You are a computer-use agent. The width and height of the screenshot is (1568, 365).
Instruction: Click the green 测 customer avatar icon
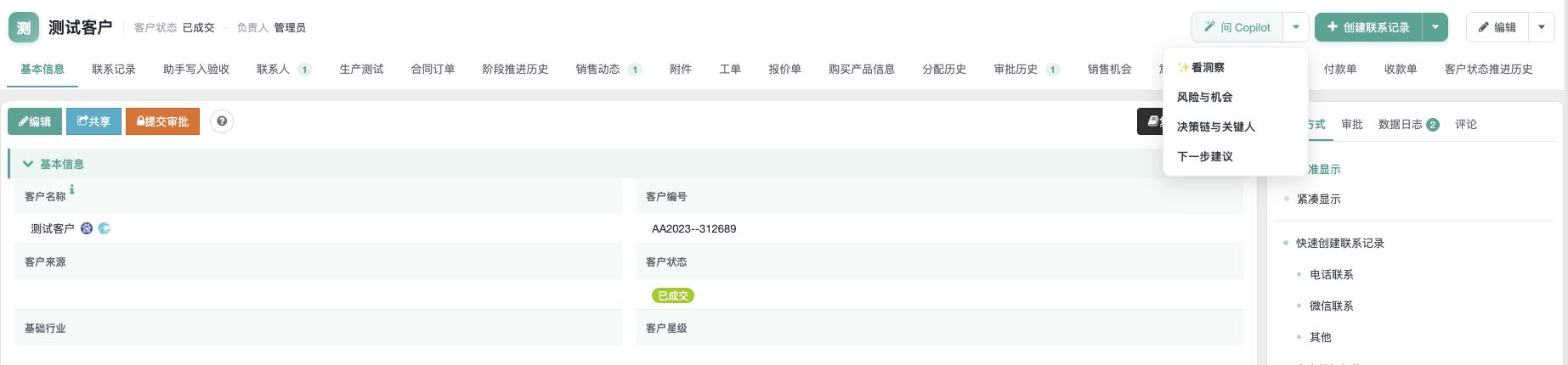click(x=24, y=28)
